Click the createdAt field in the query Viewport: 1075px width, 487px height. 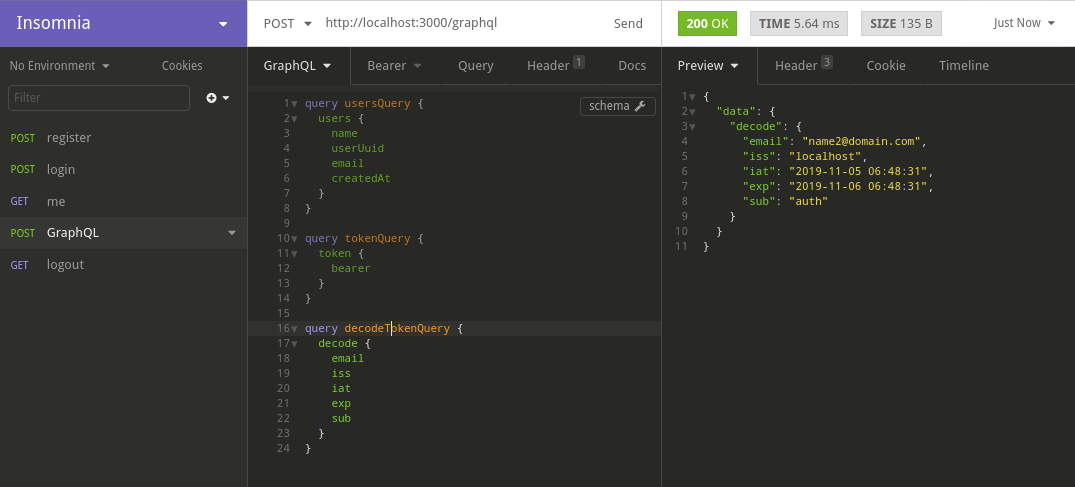[x=361, y=178]
